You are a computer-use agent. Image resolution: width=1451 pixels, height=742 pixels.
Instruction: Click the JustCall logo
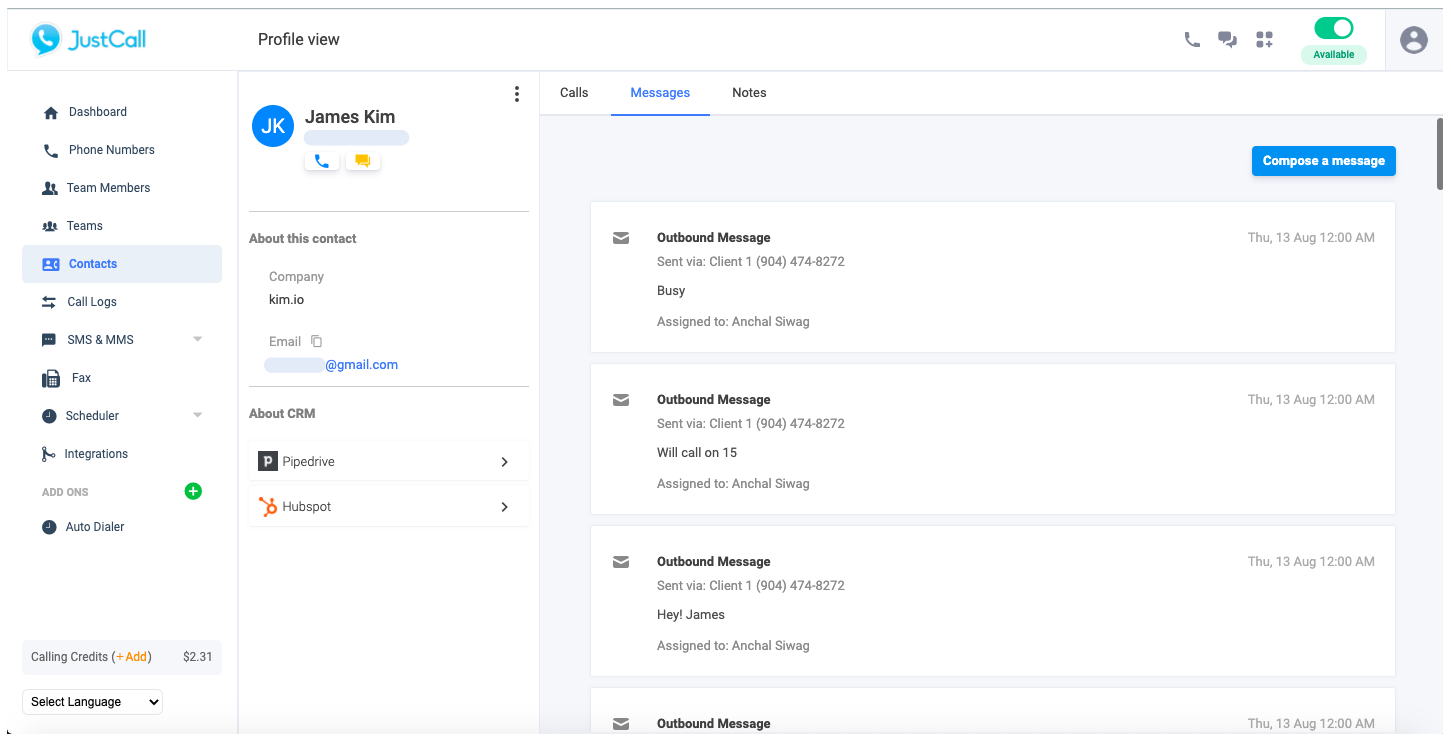coord(88,39)
